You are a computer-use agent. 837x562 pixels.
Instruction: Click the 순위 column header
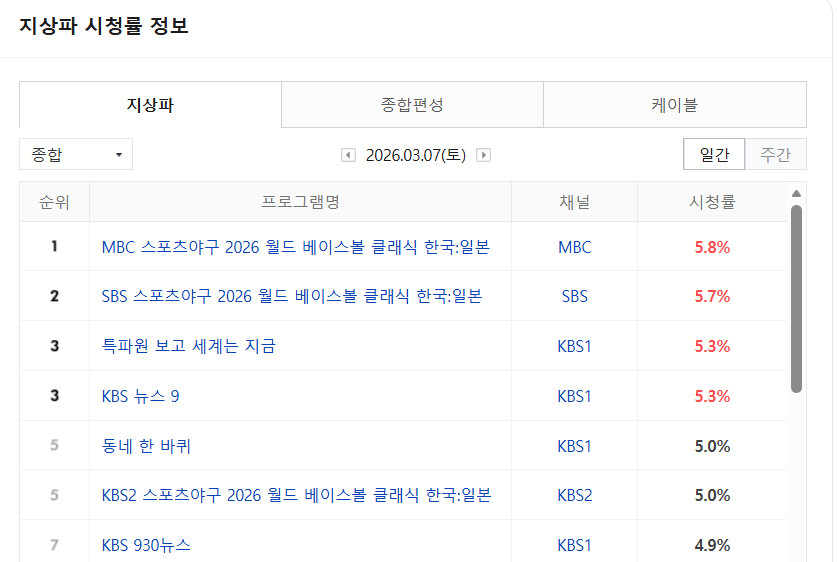54,202
